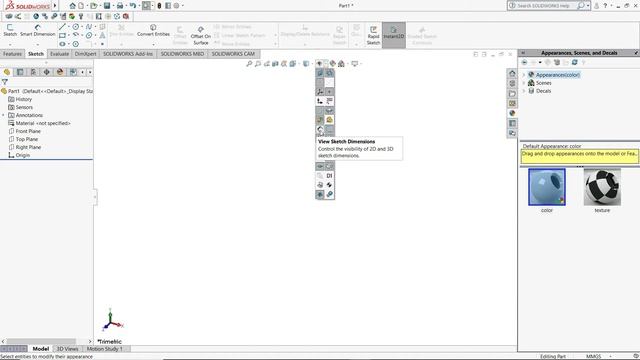The image size is (640, 360).
Task: Create a new document with New icon
Action: pyautogui.click(x=81, y=6)
